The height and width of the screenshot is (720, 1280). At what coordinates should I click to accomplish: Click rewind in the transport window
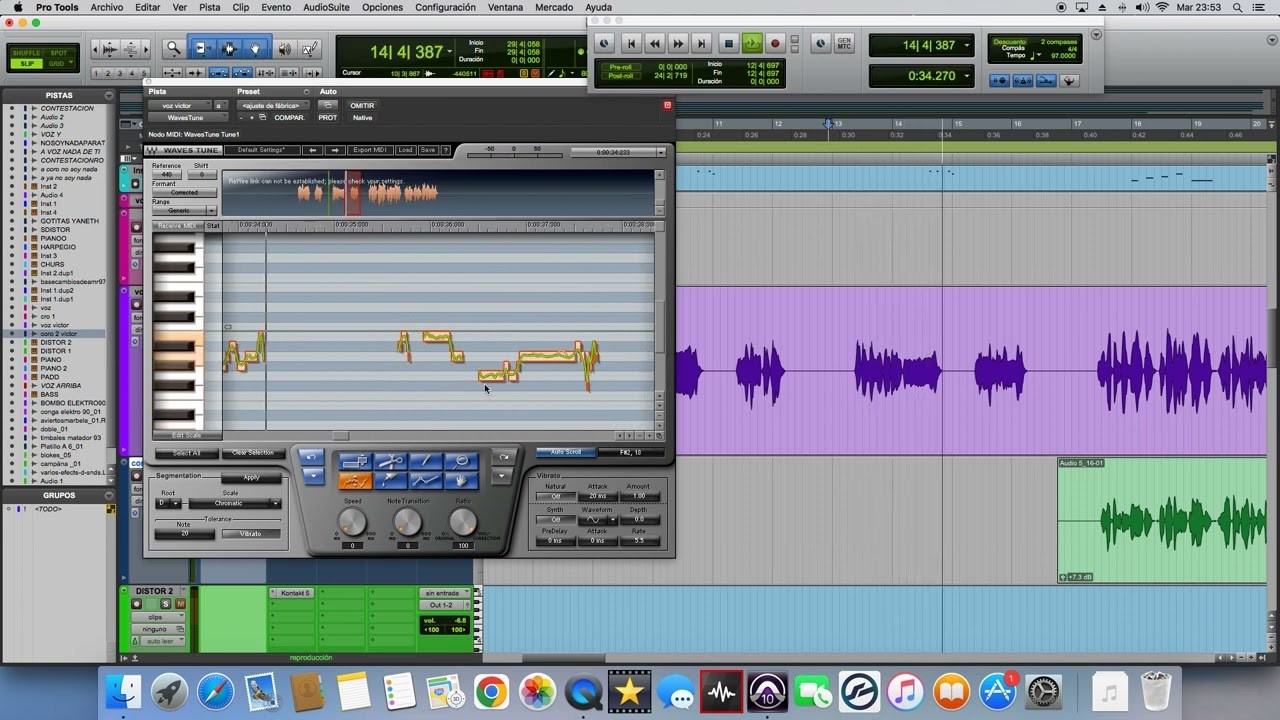[x=655, y=43]
